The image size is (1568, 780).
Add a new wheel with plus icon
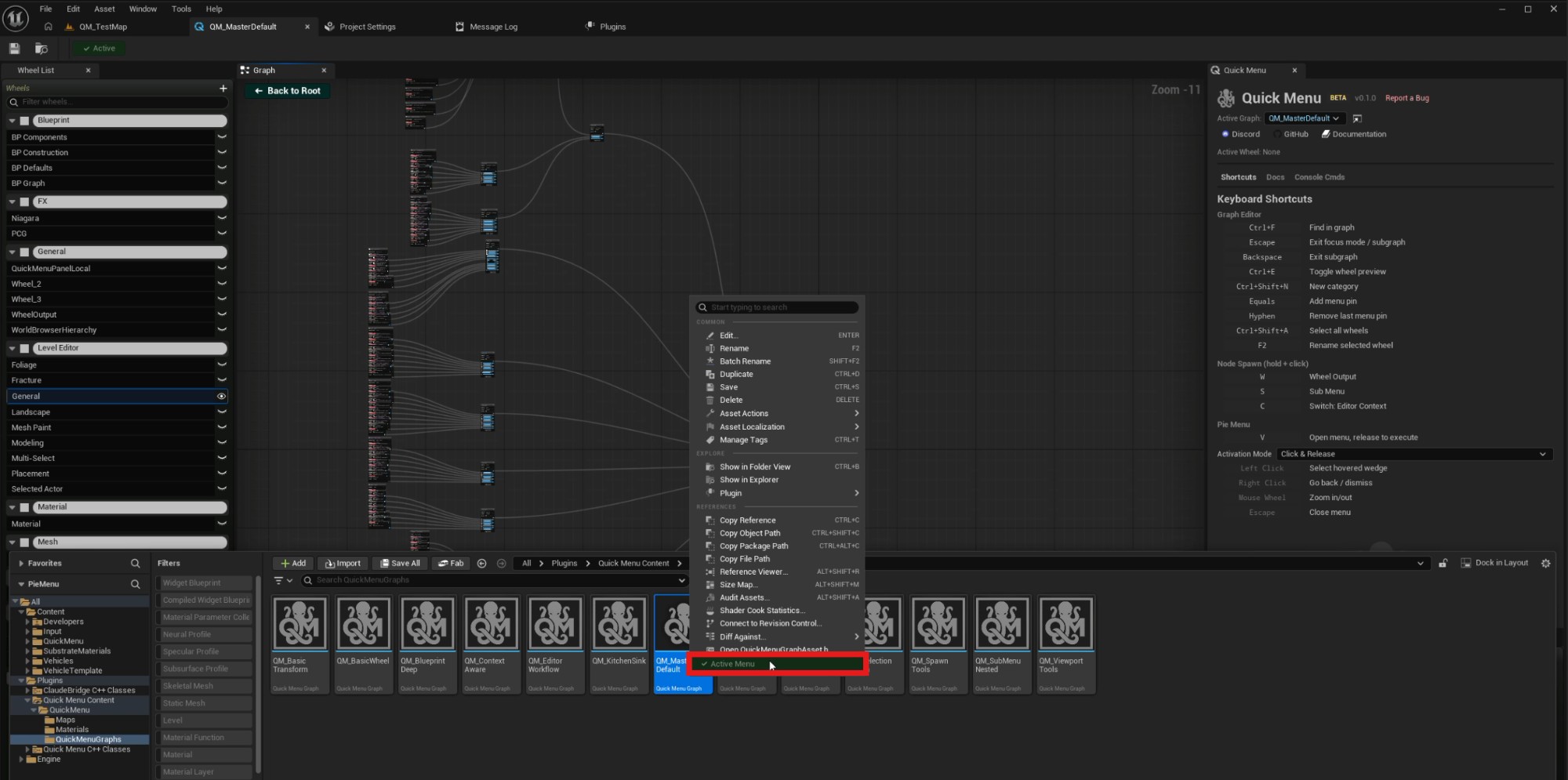(x=223, y=88)
